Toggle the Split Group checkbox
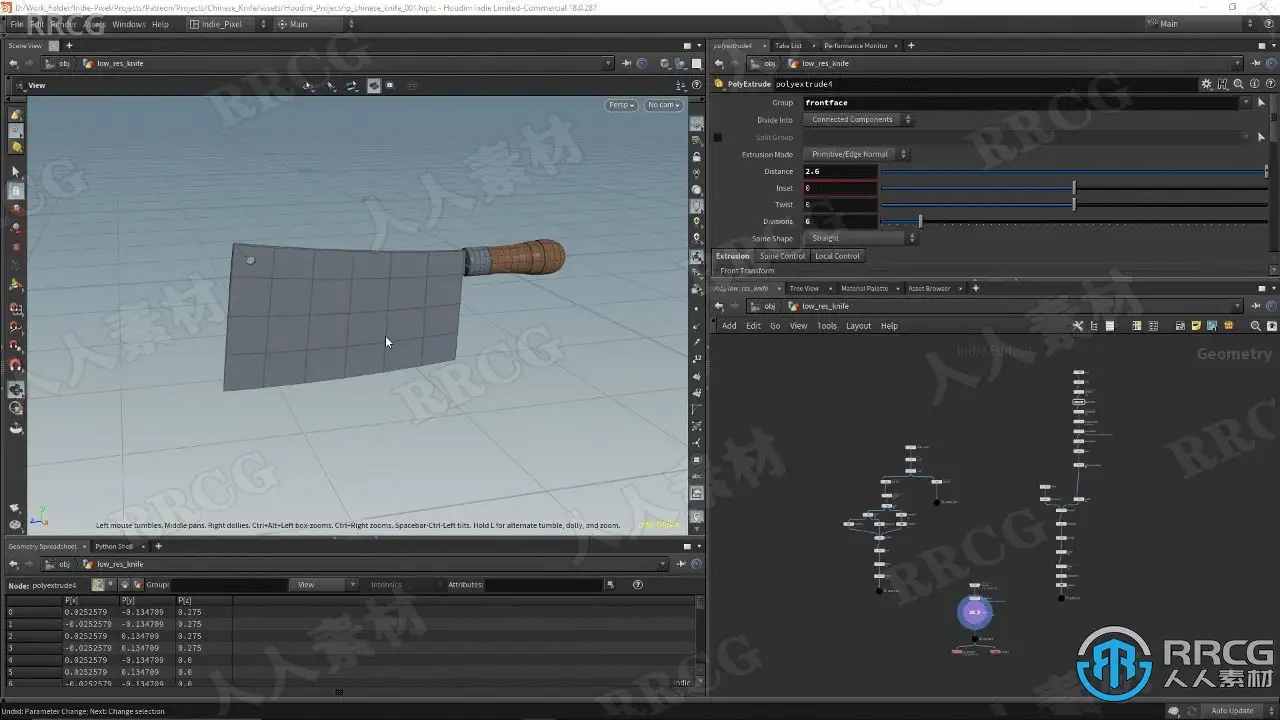Screen dimensions: 1280x720 point(717,137)
